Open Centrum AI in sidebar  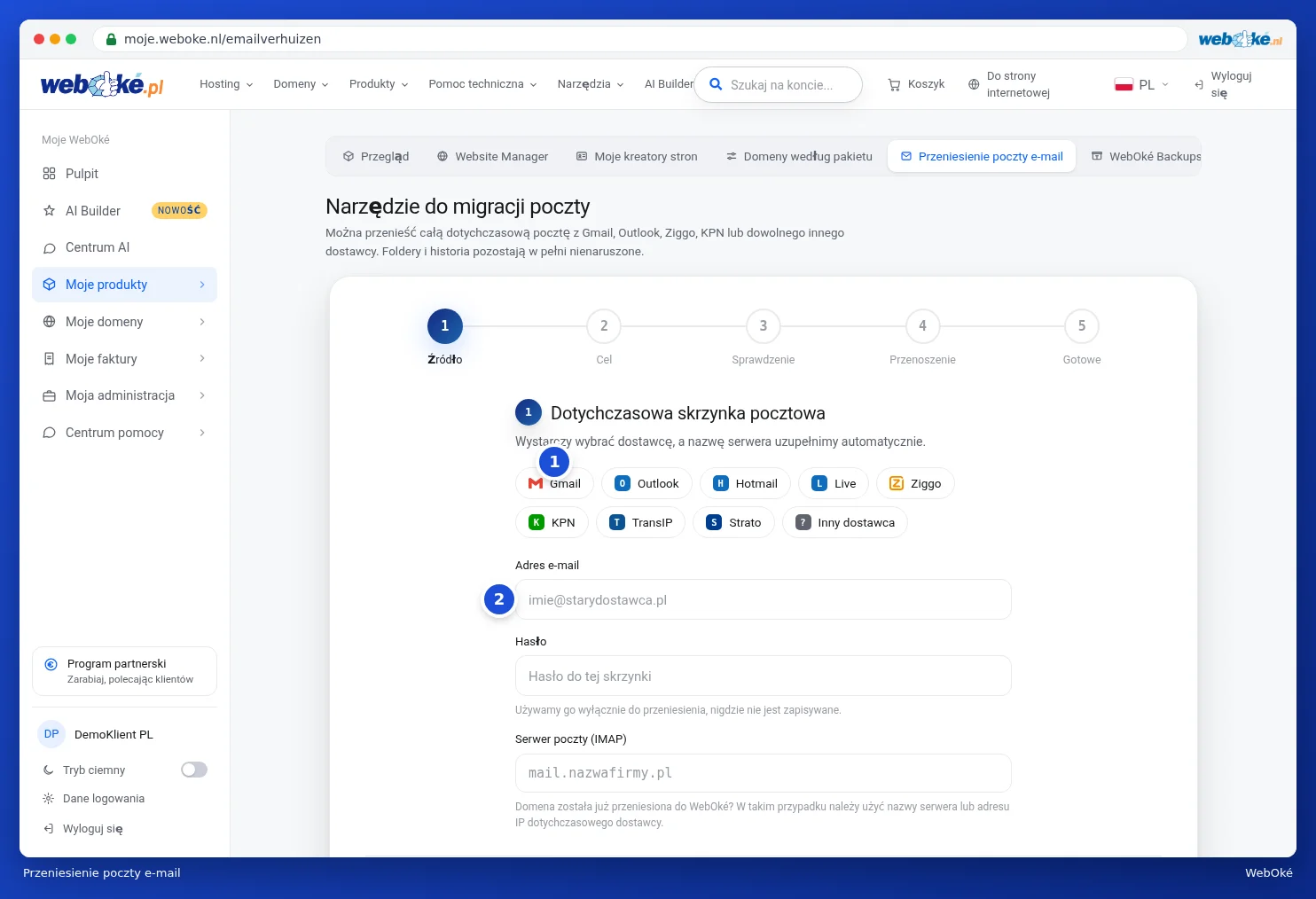pyautogui.click(x=124, y=247)
